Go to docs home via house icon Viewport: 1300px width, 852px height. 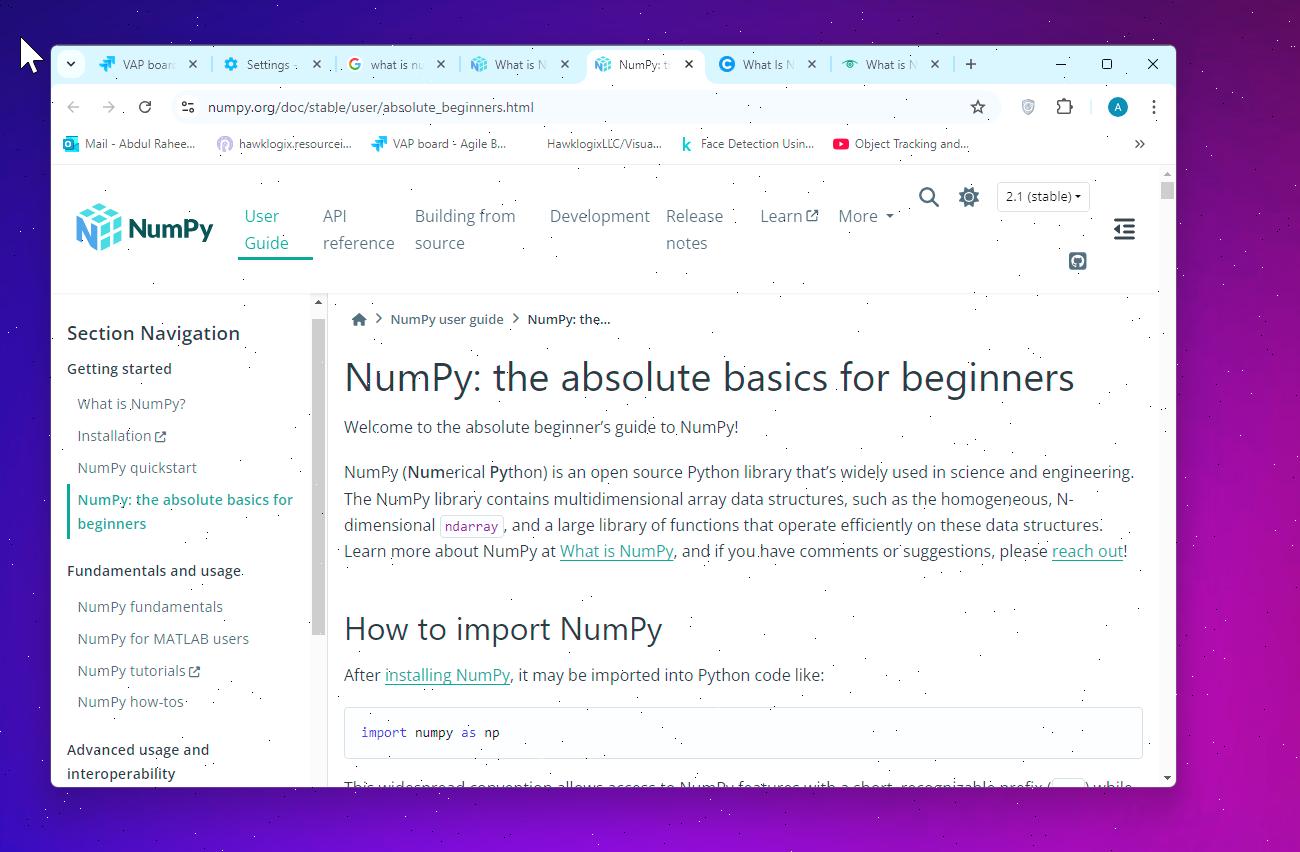[x=359, y=319]
